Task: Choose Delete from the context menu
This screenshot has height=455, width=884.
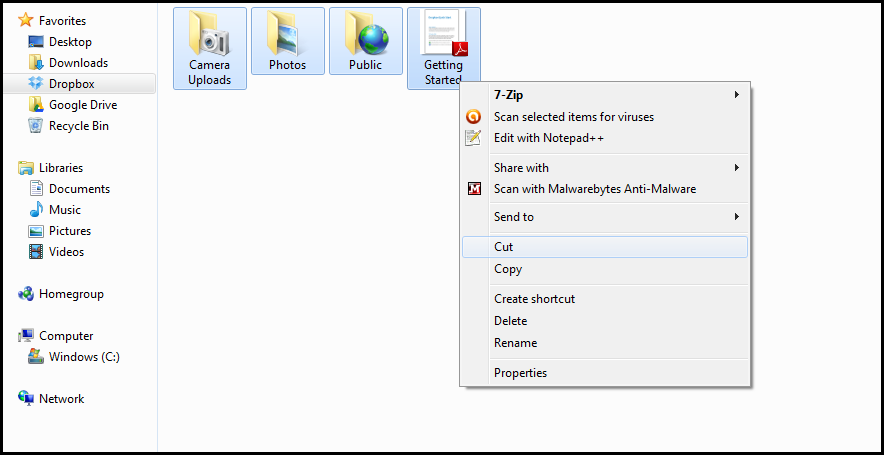Action: coord(604,321)
